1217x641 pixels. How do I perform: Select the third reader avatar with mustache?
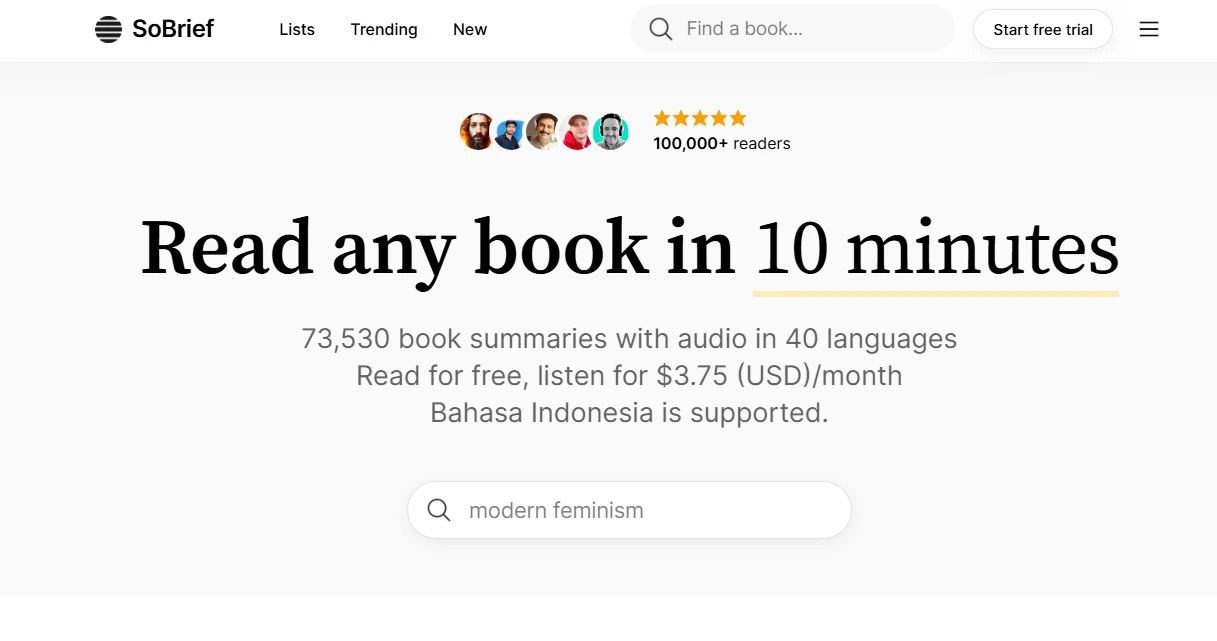click(543, 132)
